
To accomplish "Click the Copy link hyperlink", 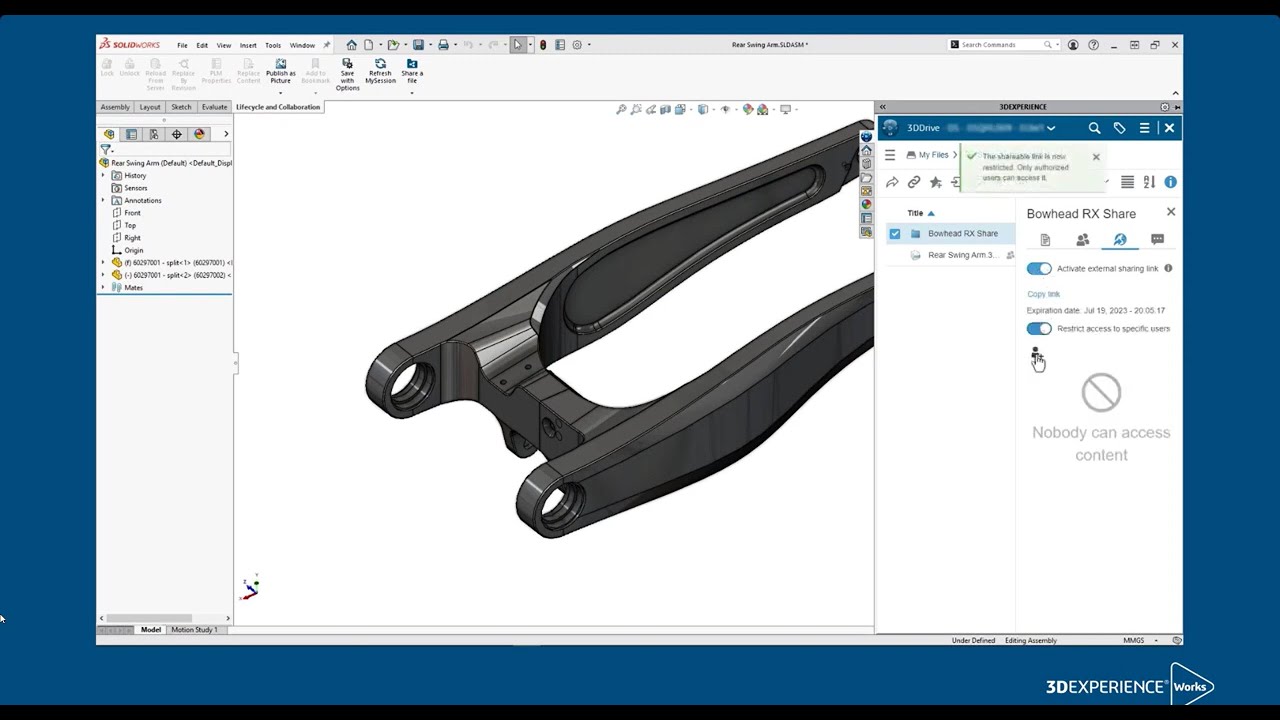I will [1043, 294].
